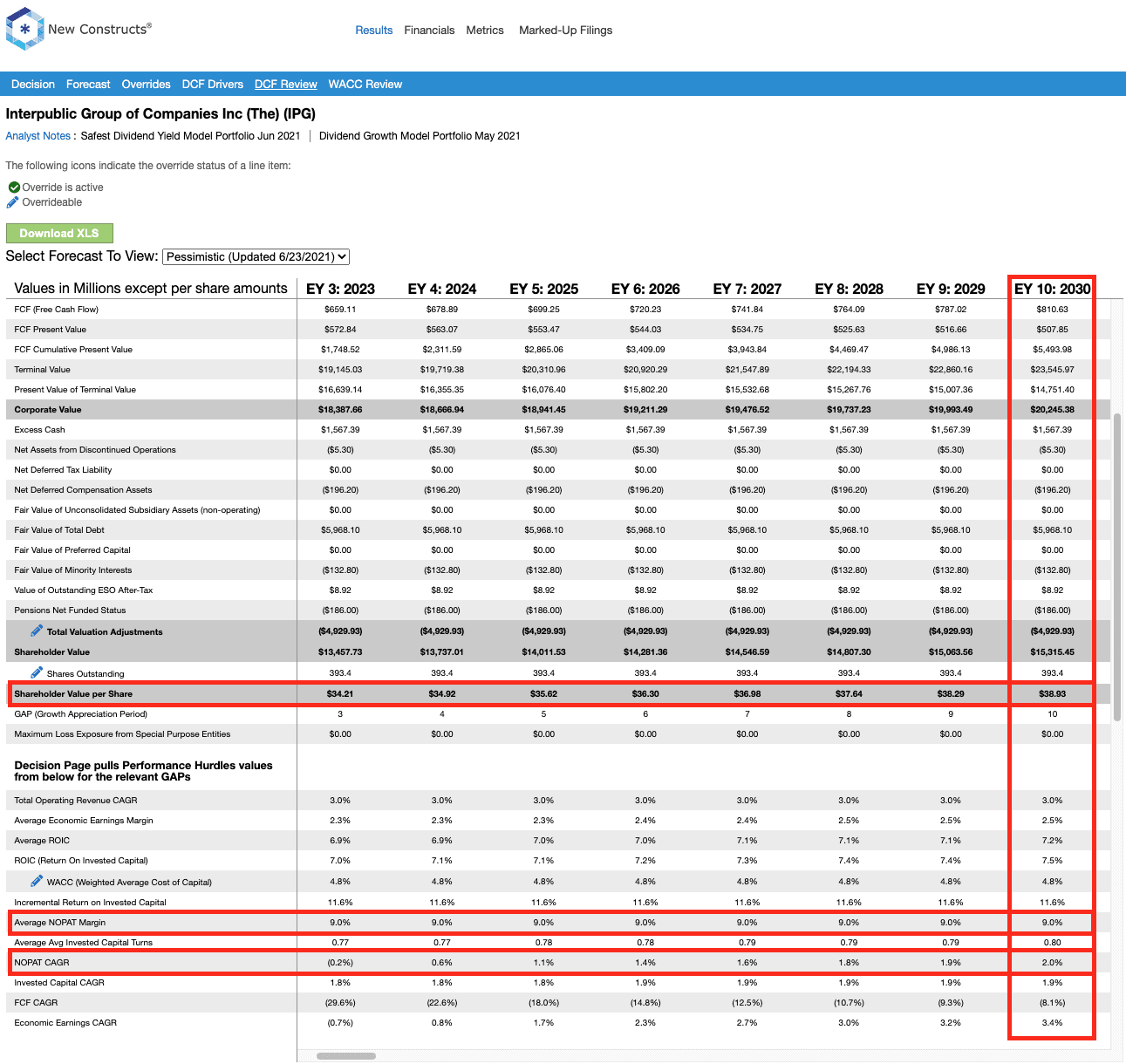The height and width of the screenshot is (1064, 1126).
Task: Click the EY 6: 2026 column header
Action: (x=645, y=289)
